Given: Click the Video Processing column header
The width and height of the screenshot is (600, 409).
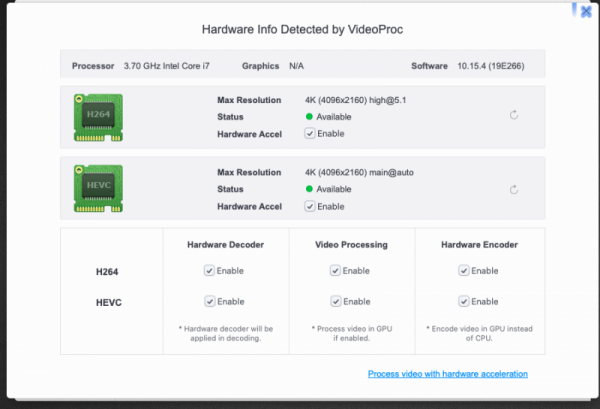Looking at the screenshot, I should click(352, 244).
